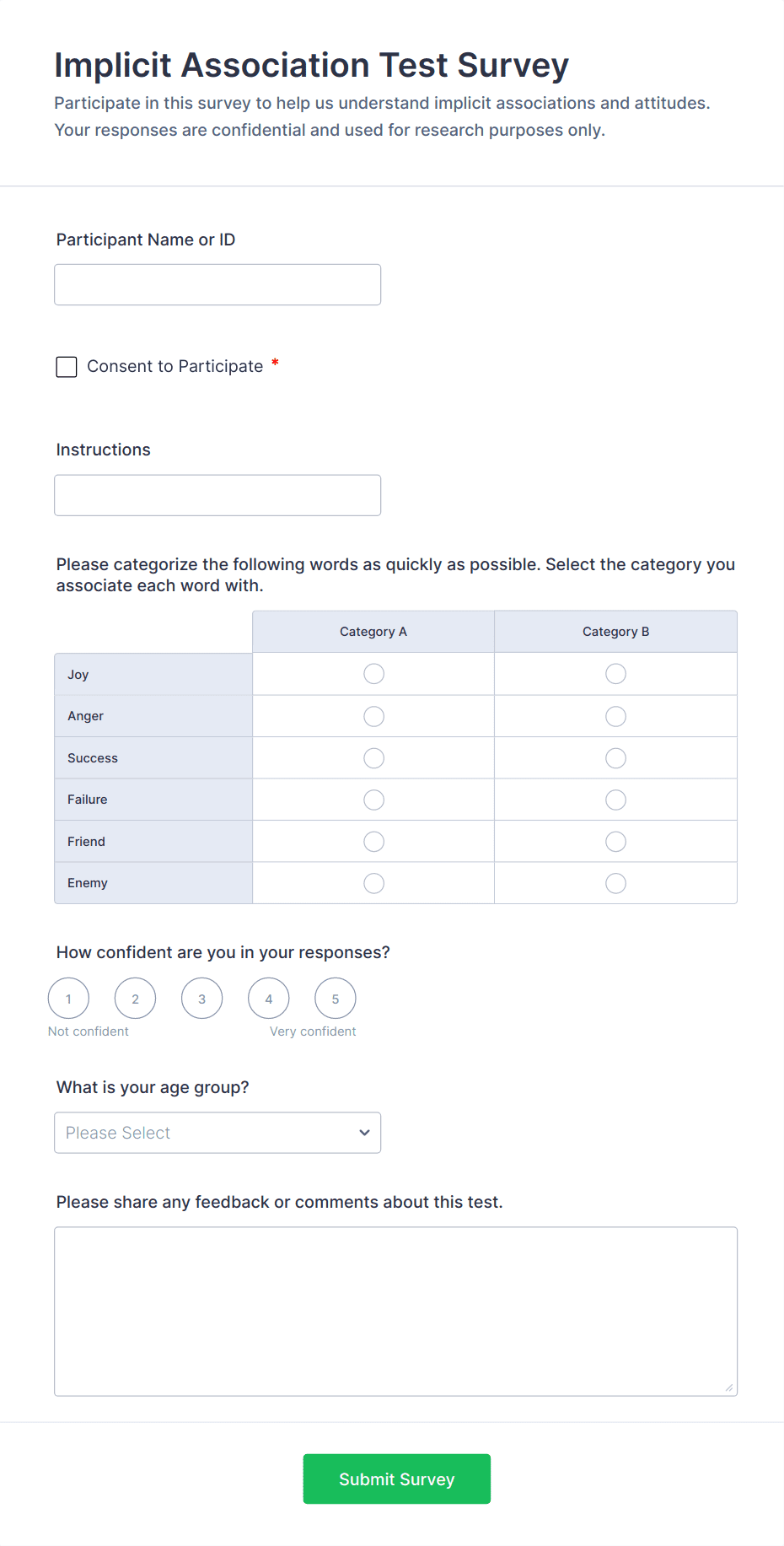Screen dimensions: 784x1546
Task: Assign Success to Category A
Action: 373,757
